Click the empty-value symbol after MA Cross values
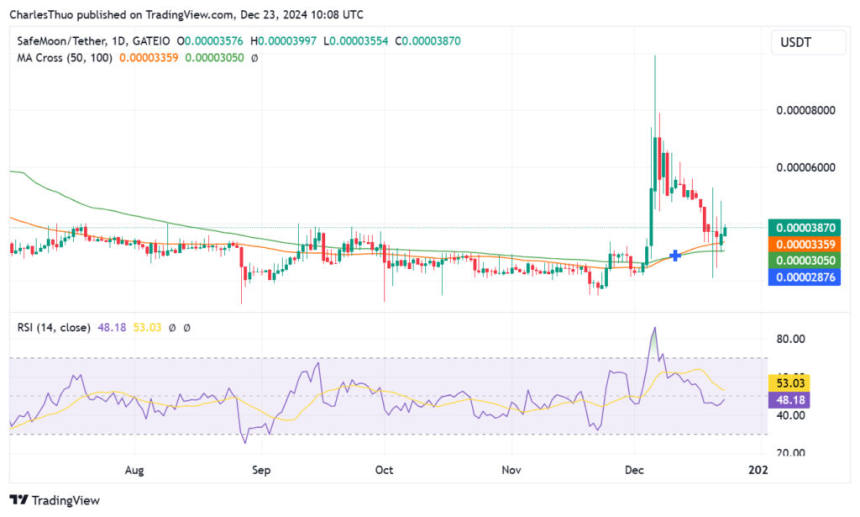Image resolution: width=860 pixels, height=517 pixels. tap(254, 58)
